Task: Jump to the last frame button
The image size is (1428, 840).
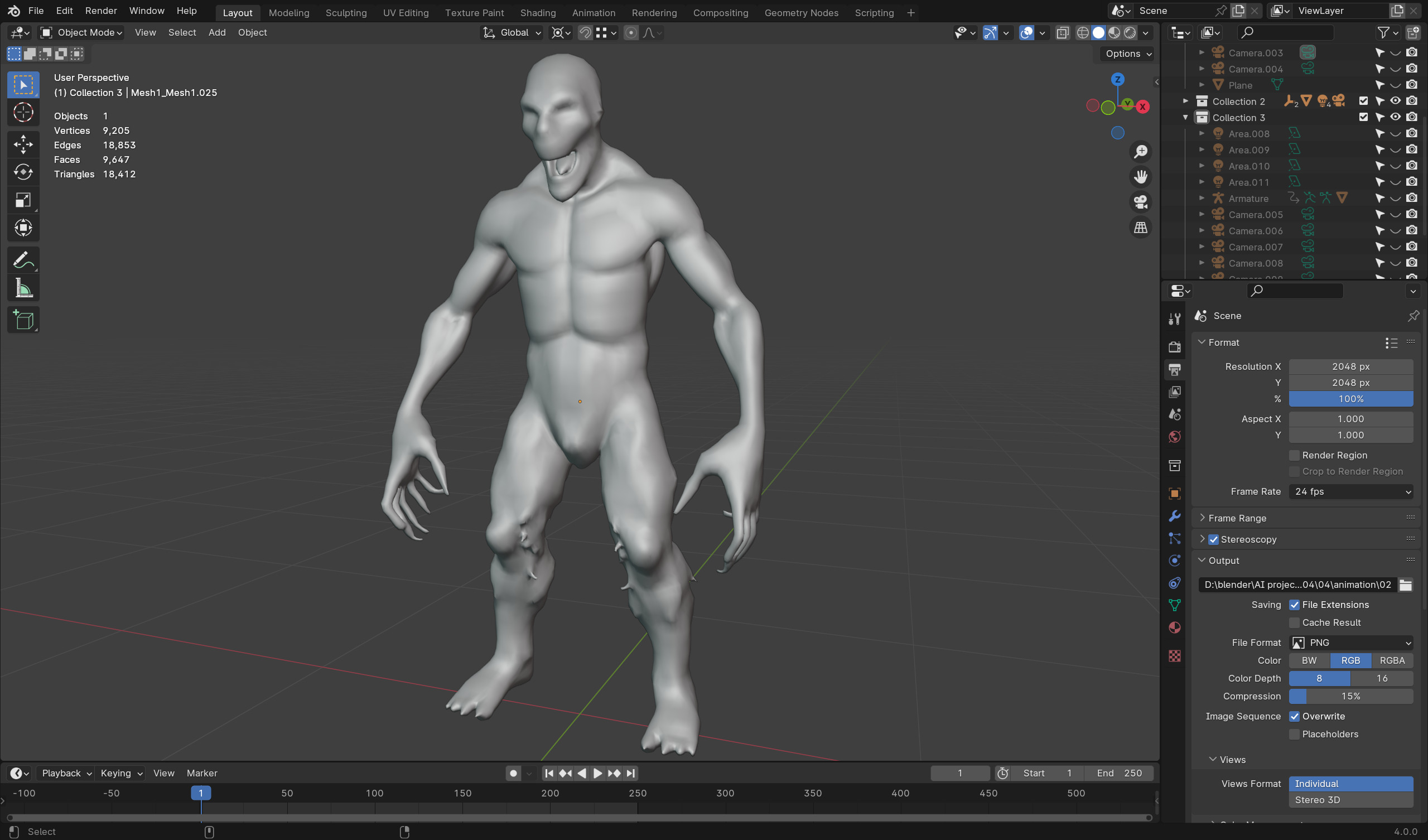Action: click(631, 773)
